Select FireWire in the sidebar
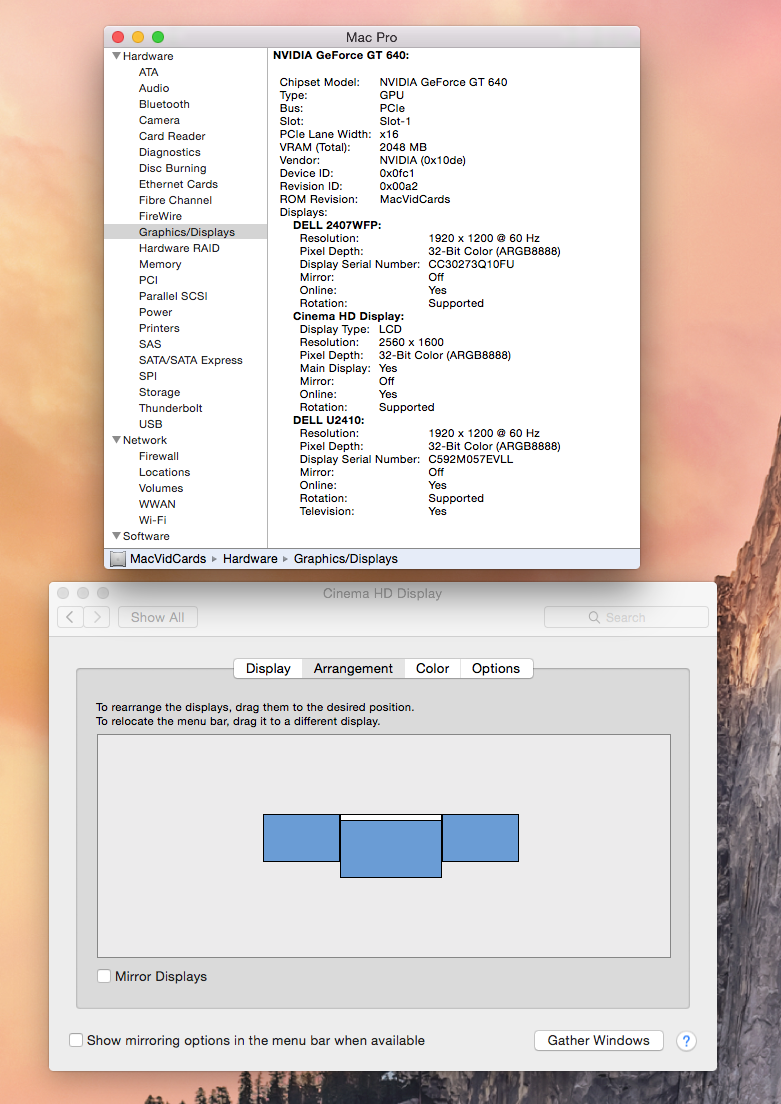The height and width of the screenshot is (1104, 781). point(161,216)
